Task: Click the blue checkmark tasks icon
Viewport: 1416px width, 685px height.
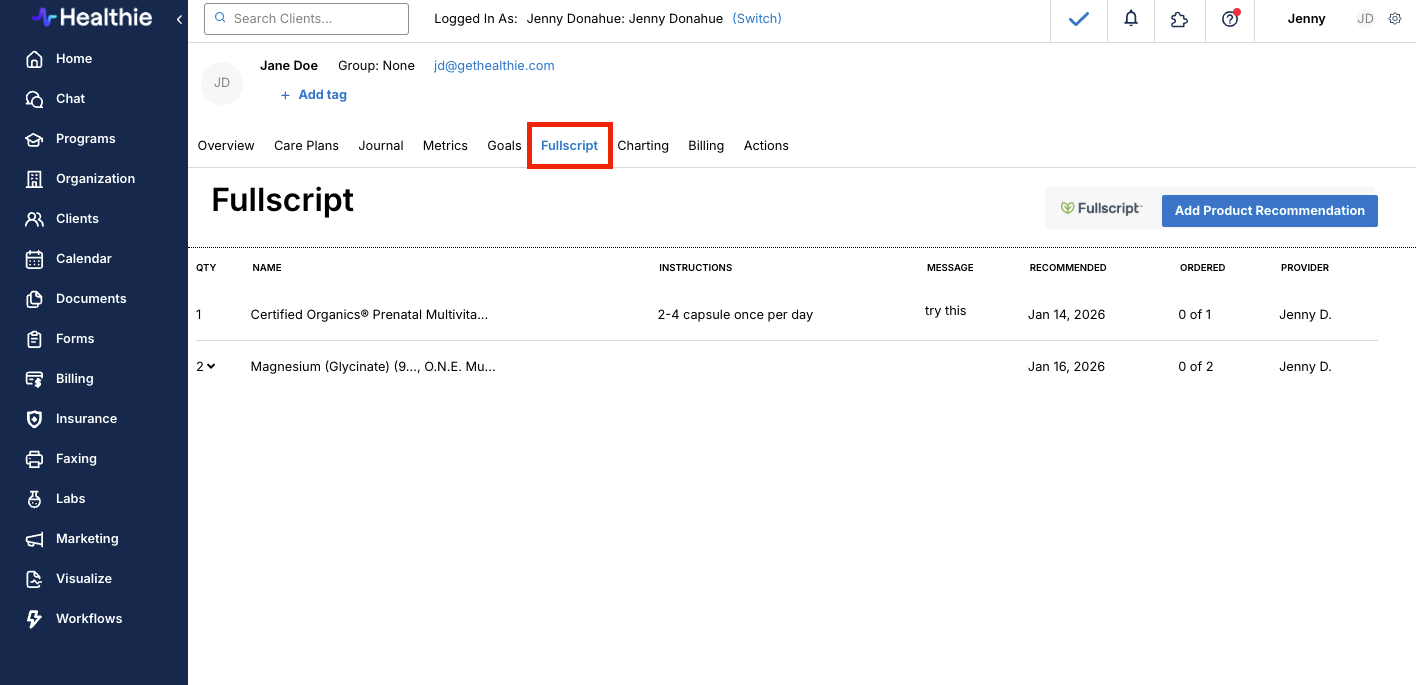Action: click(1079, 19)
